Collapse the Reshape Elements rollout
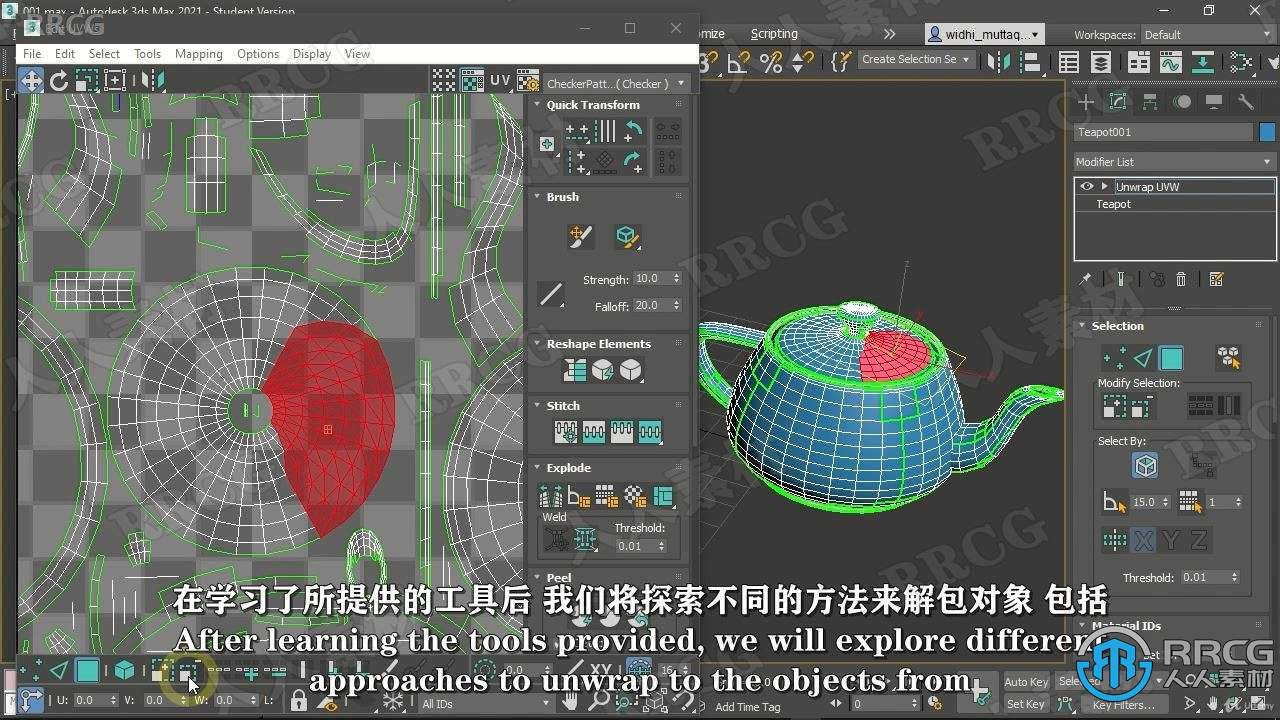1280x720 pixels. click(x=537, y=344)
